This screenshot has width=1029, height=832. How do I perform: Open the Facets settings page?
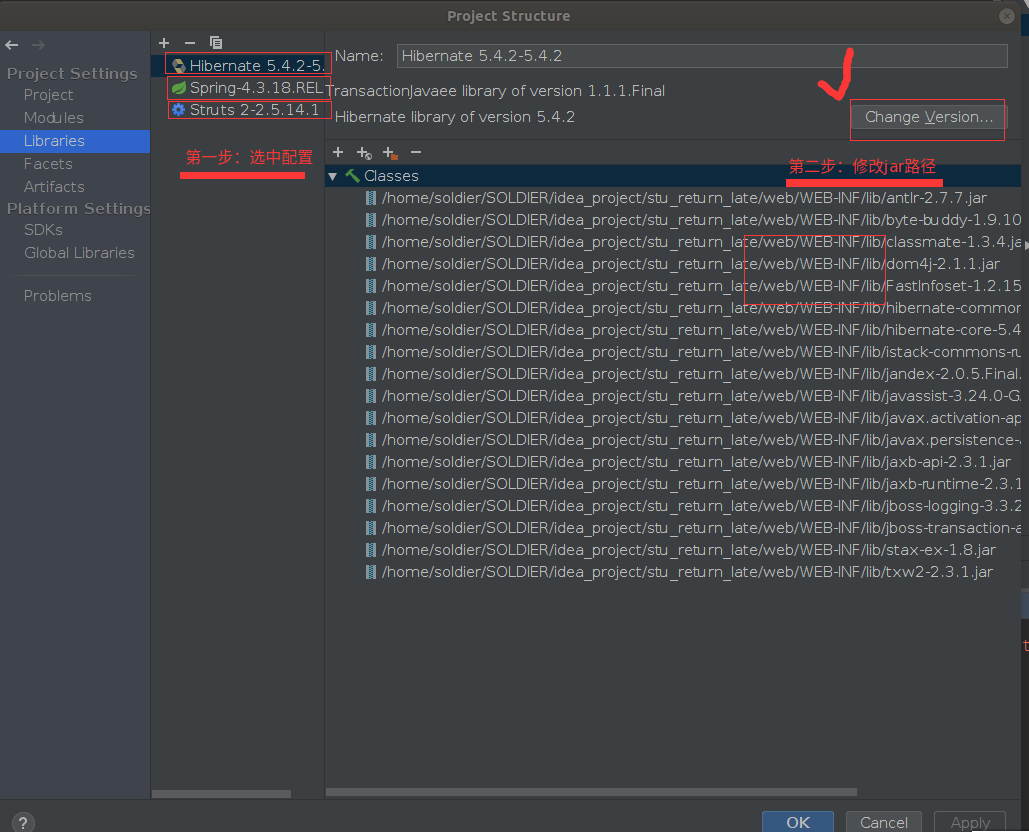[48, 164]
